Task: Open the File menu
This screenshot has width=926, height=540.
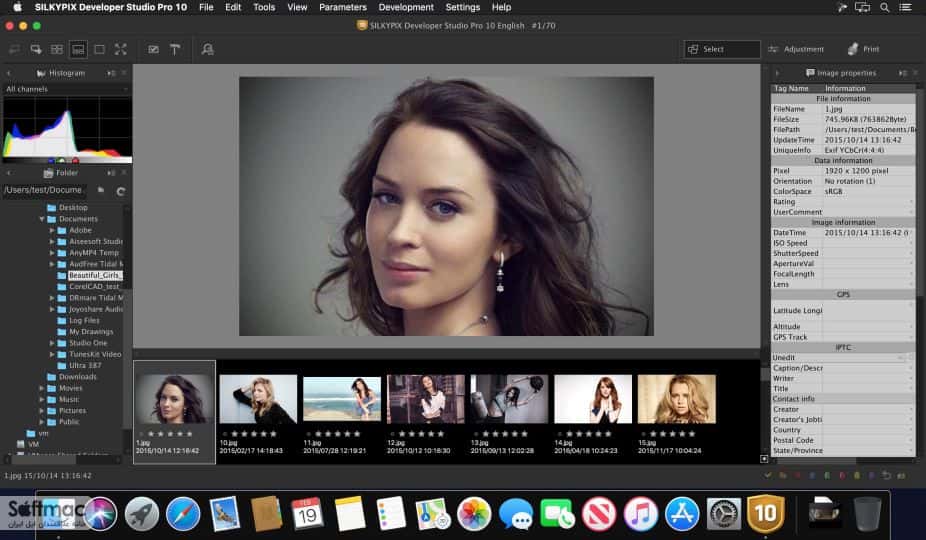Action: [x=206, y=8]
